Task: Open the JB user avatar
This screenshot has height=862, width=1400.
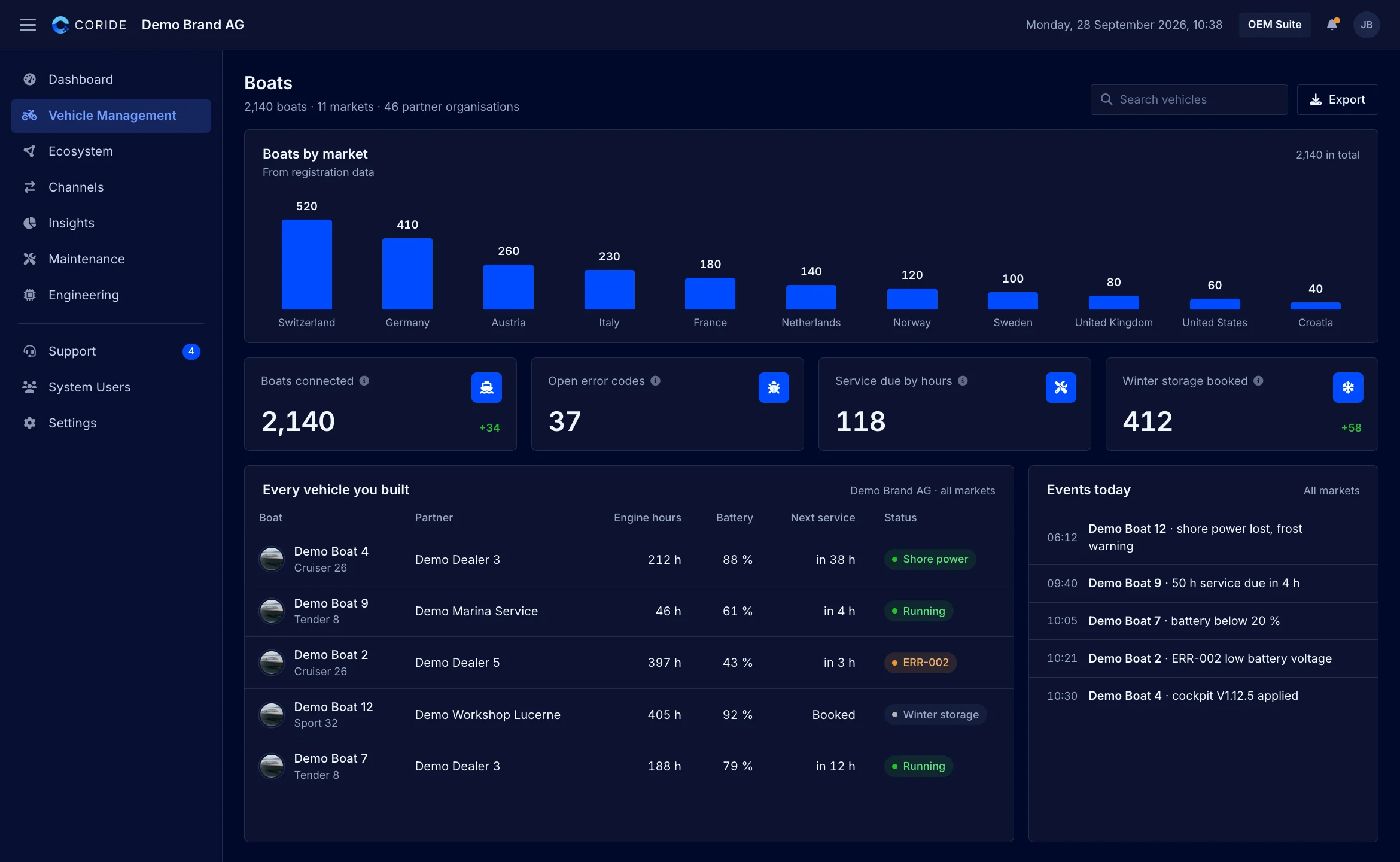Action: 1366,25
